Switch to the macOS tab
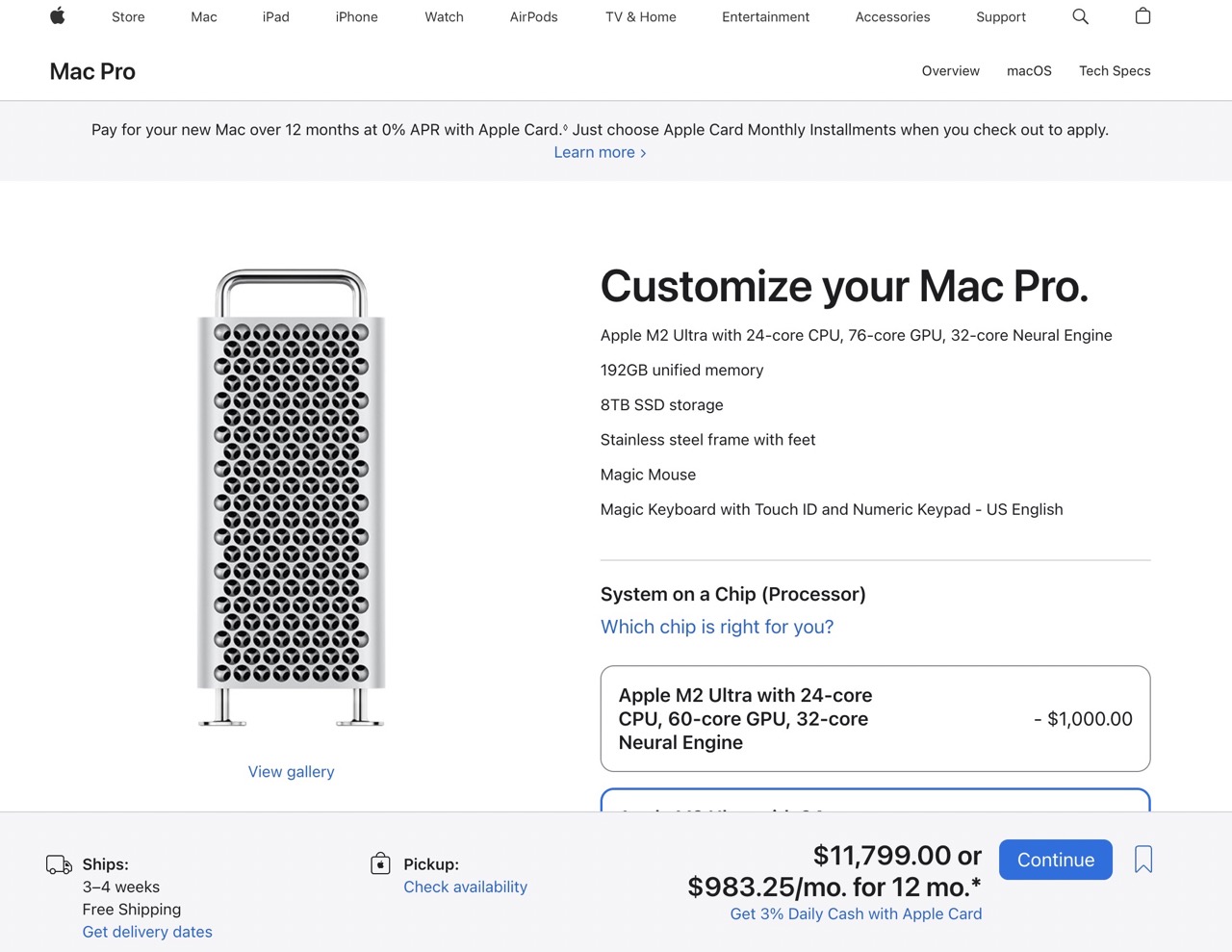Screen dimensions: 1232x952 tap(1029, 71)
